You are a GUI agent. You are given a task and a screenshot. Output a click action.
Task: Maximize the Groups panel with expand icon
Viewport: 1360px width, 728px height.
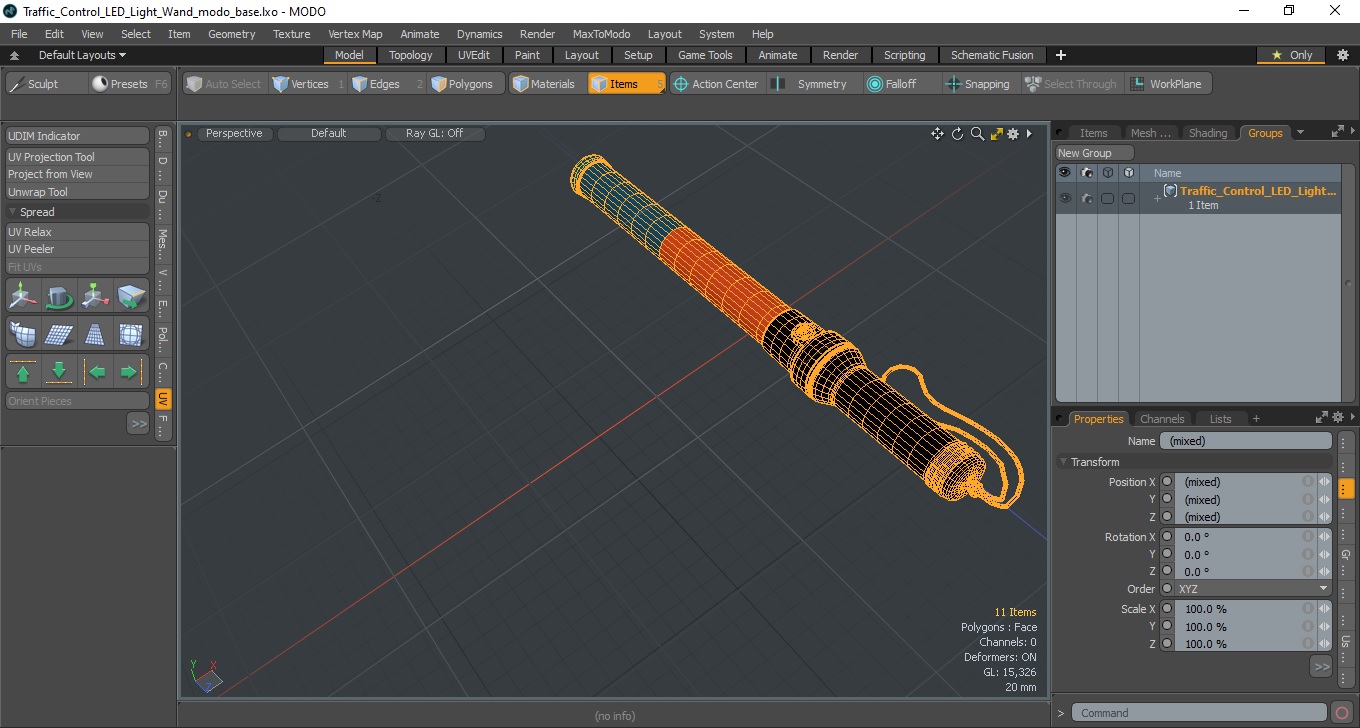1337,132
